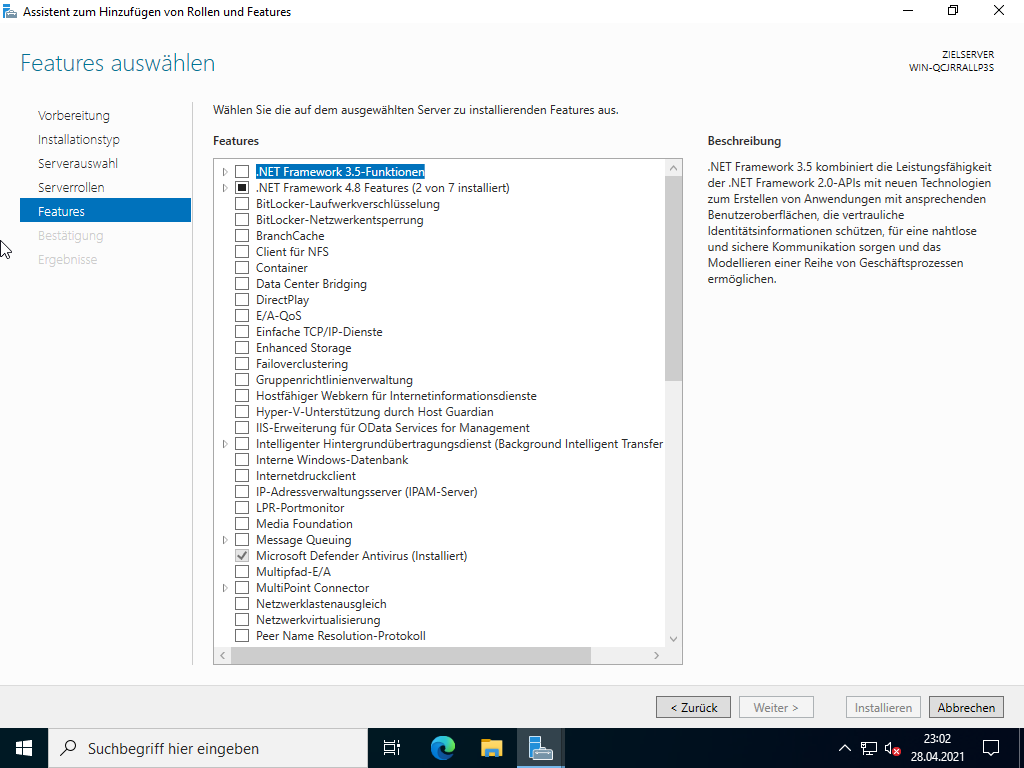1024x768 pixels.
Task: Click the horizontal scrollbar of features list
Action: (410, 656)
